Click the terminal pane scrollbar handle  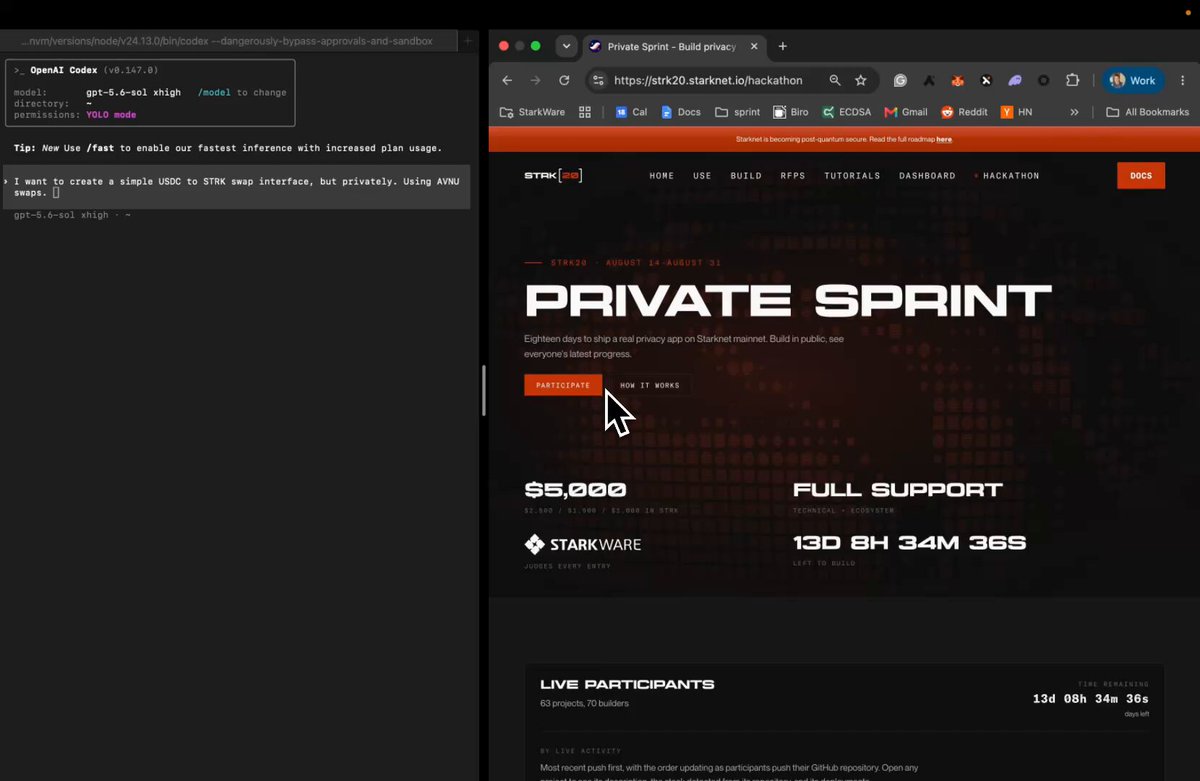(484, 391)
